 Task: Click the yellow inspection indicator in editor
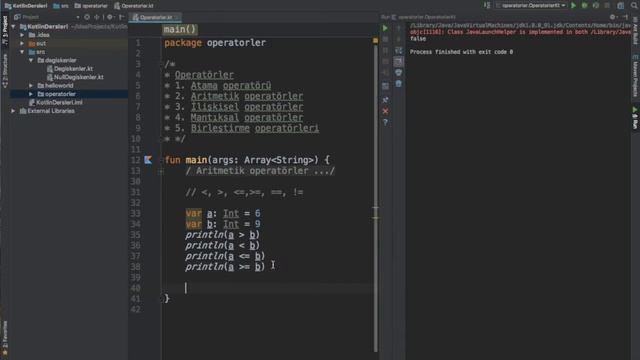tap(375, 40)
